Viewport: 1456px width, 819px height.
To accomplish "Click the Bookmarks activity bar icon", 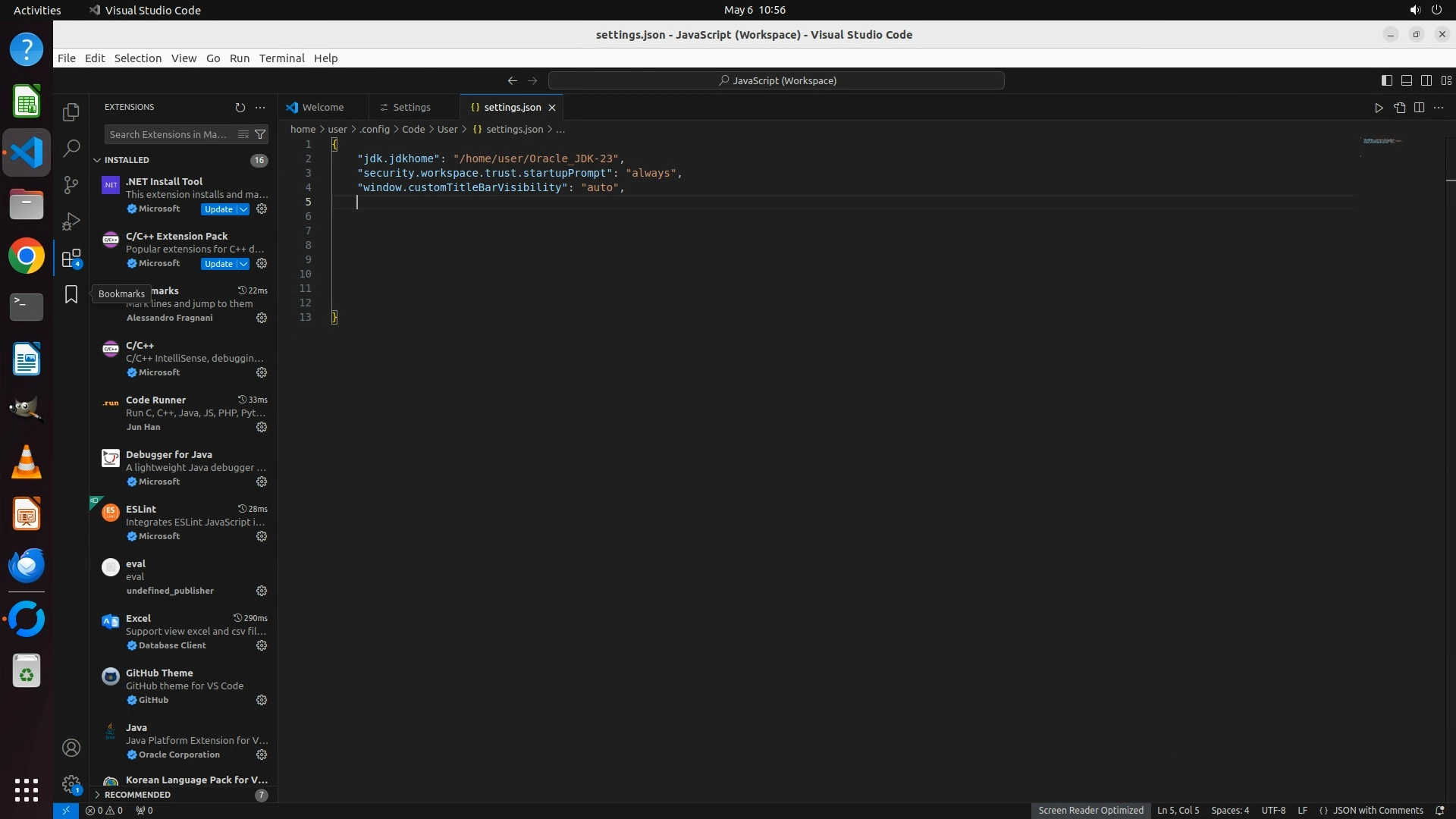I will [71, 294].
